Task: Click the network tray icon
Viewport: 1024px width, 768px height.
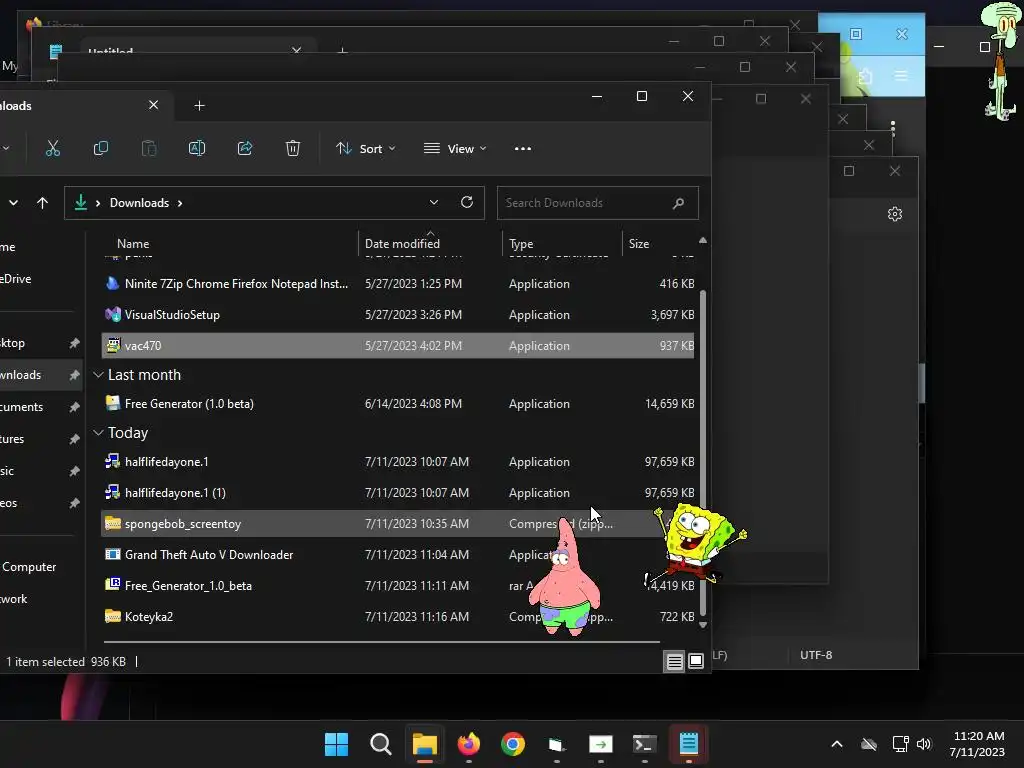Action: (x=901, y=744)
